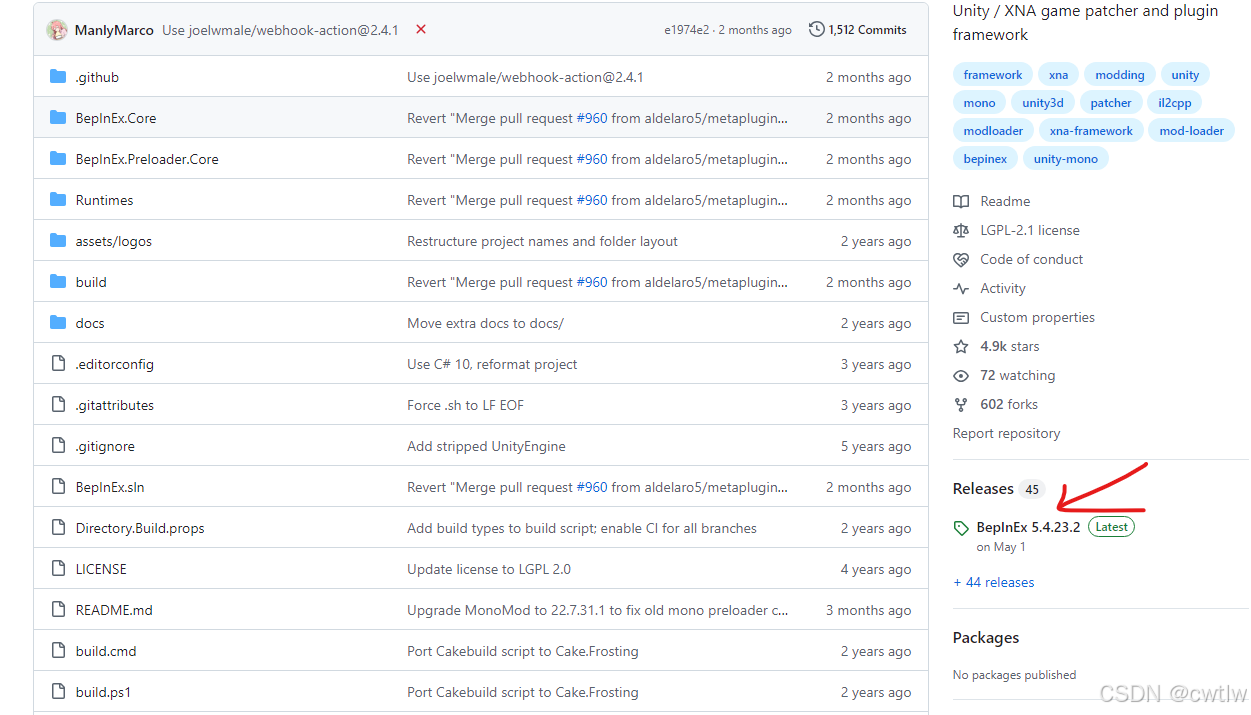Open the .editorconfig file
Screen dimensions: 1251x715
pyautogui.click(x=115, y=364)
